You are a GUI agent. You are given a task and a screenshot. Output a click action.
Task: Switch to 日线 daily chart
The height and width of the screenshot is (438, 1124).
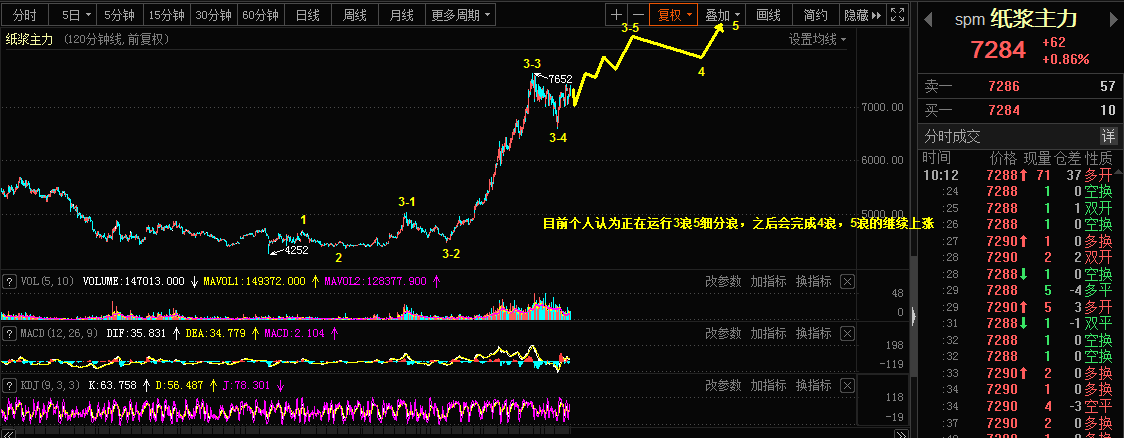pos(308,14)
